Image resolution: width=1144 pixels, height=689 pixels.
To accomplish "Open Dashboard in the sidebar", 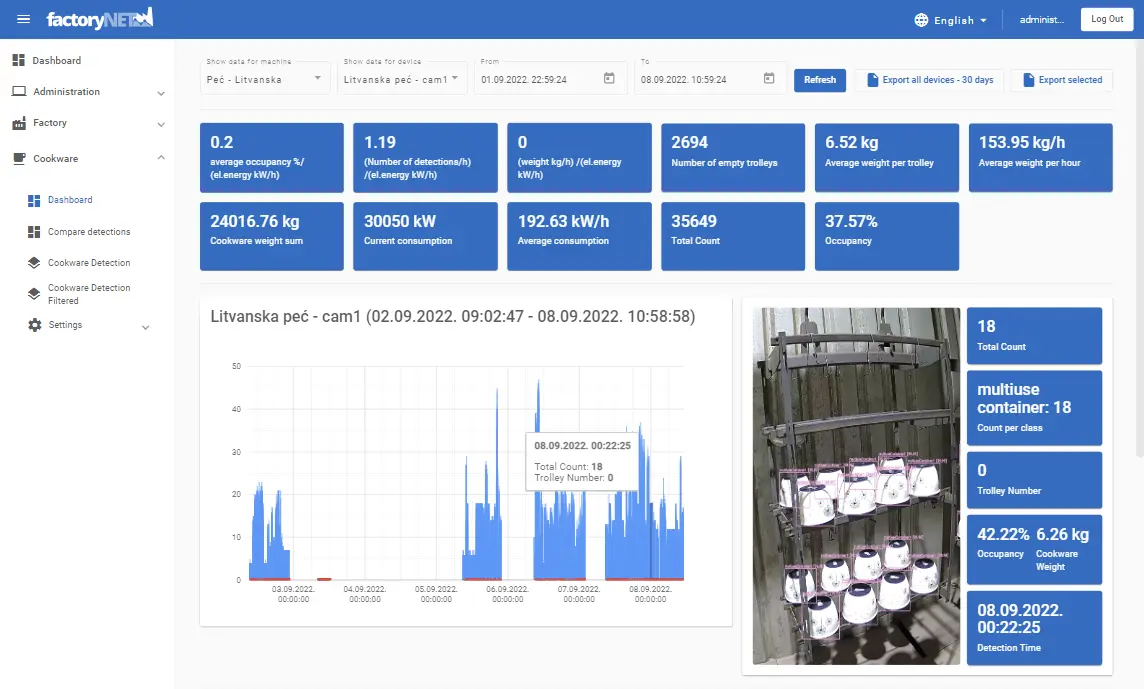I will pyautogui.click(x=56, y=61).
